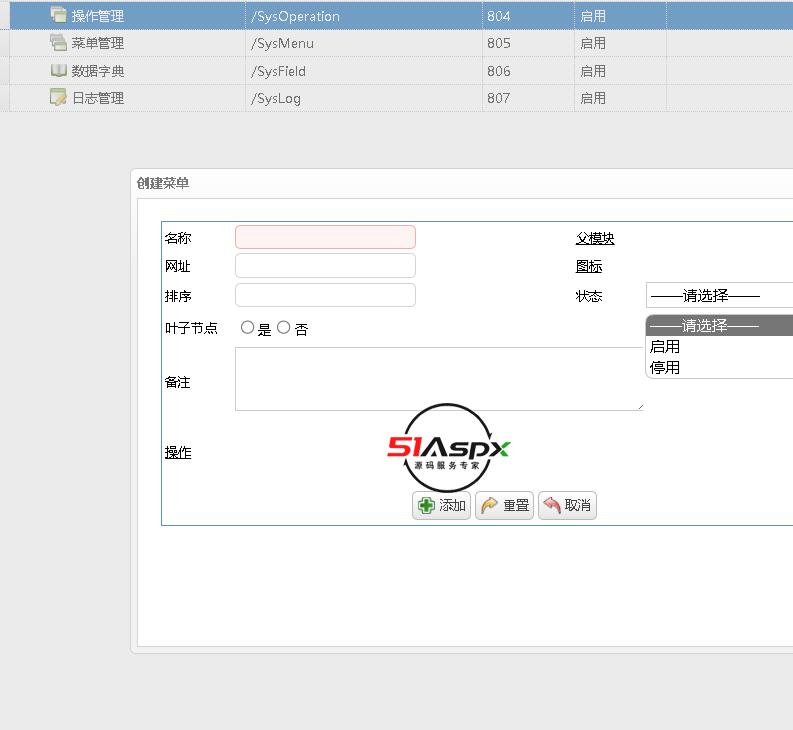Select 是 for 叶子节点

[x=247, y=327]
